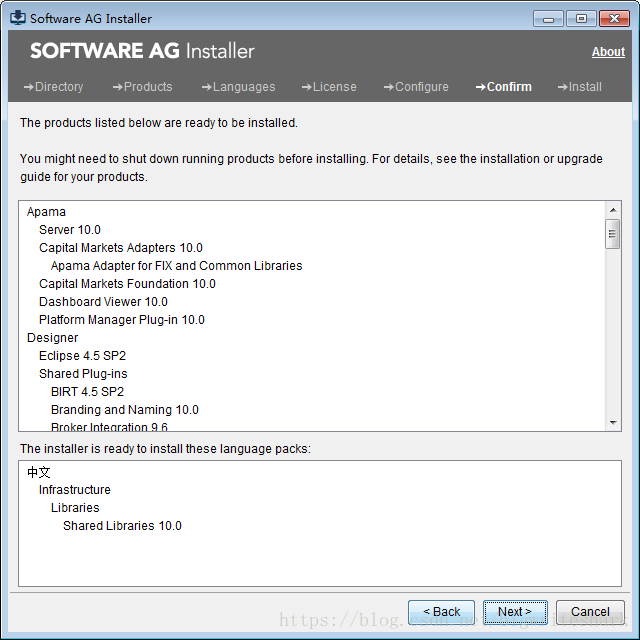Open the About link

click(x=608, y=52)
